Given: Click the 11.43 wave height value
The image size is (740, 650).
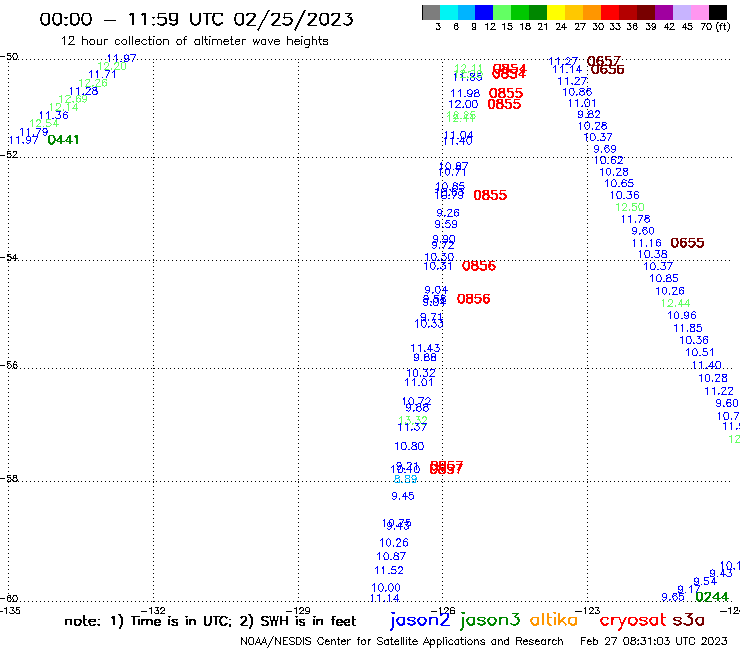Looking at the screenshot, I should point(425,348).
